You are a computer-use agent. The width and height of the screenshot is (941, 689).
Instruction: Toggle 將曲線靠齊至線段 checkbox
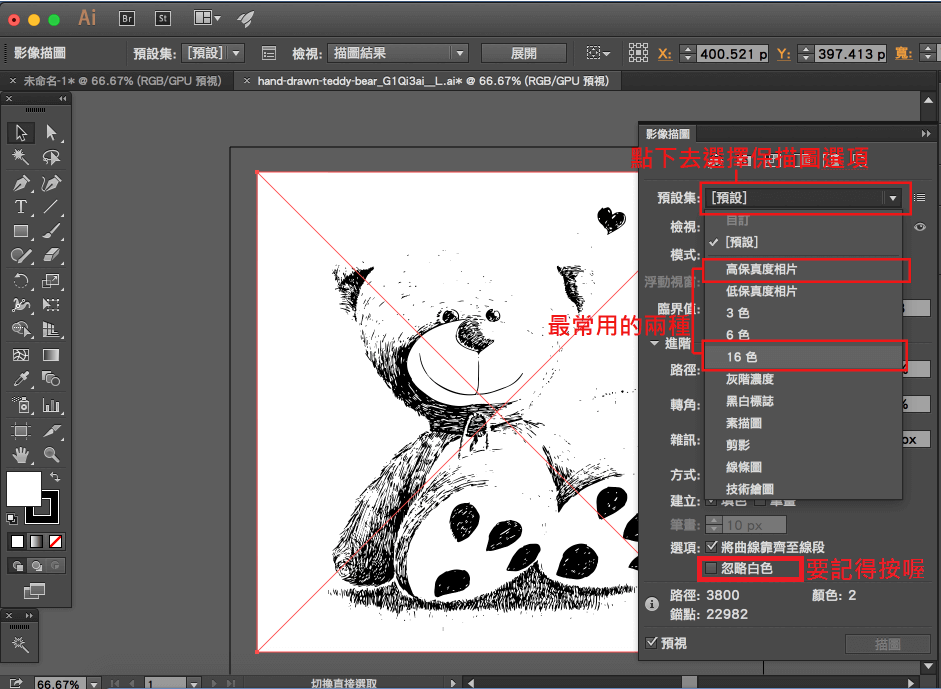[711, 547]
